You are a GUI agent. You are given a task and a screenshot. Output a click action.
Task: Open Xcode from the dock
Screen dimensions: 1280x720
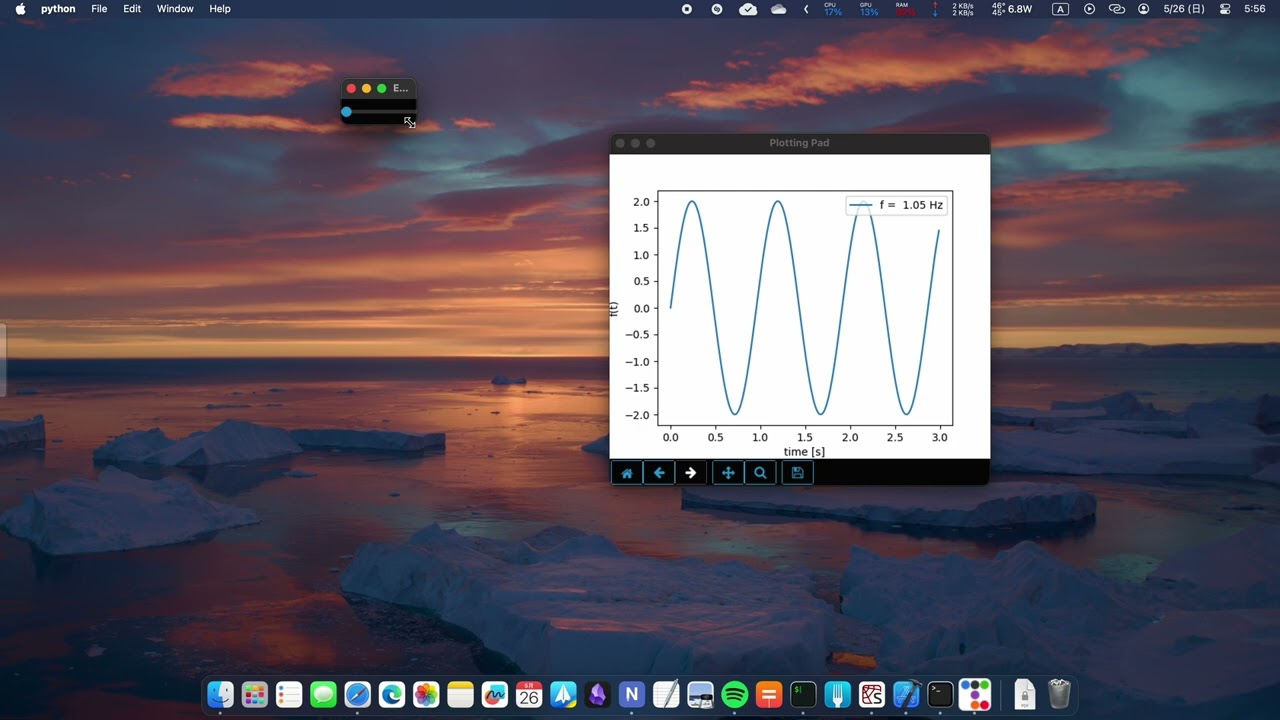[x=906, y=694]
